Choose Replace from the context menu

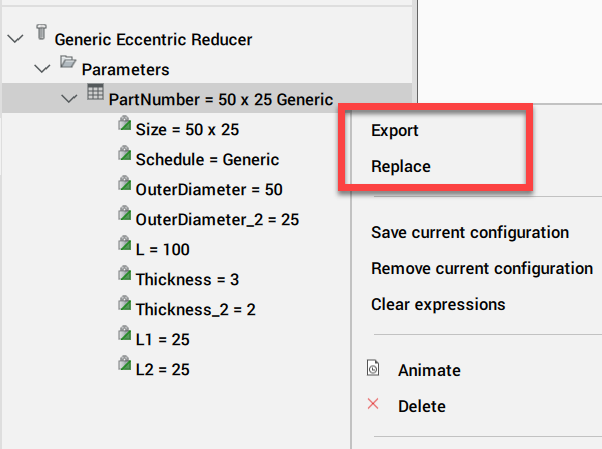coord(401,166)
